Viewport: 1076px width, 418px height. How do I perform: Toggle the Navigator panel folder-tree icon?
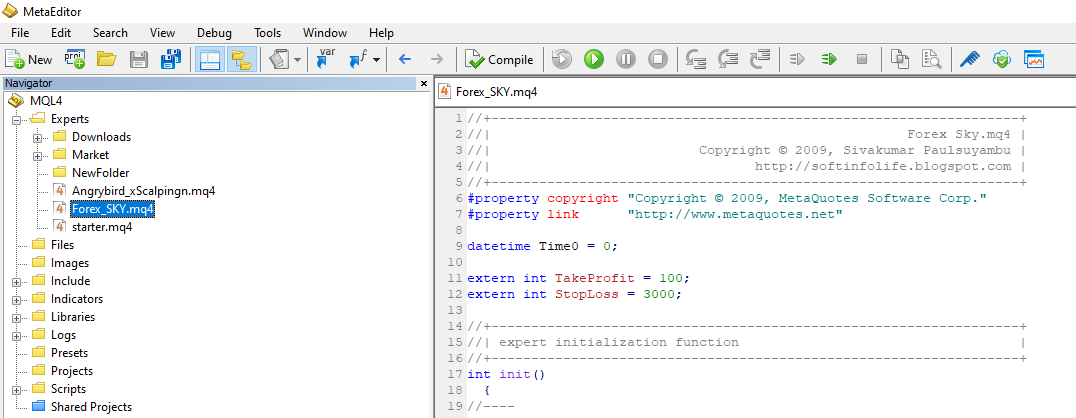click(241, 60)
